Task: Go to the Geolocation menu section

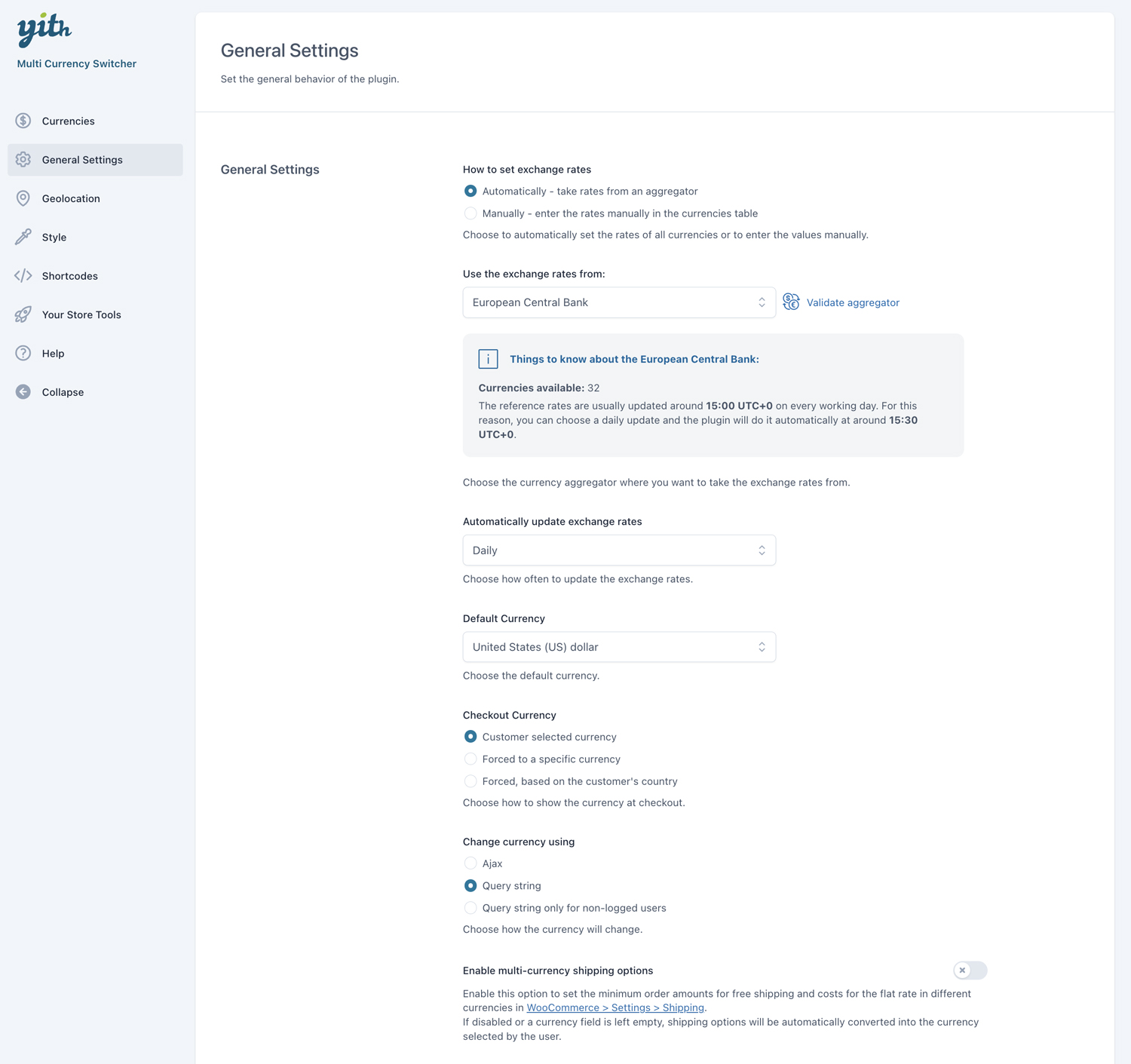Action: click(x=71, y=198)
